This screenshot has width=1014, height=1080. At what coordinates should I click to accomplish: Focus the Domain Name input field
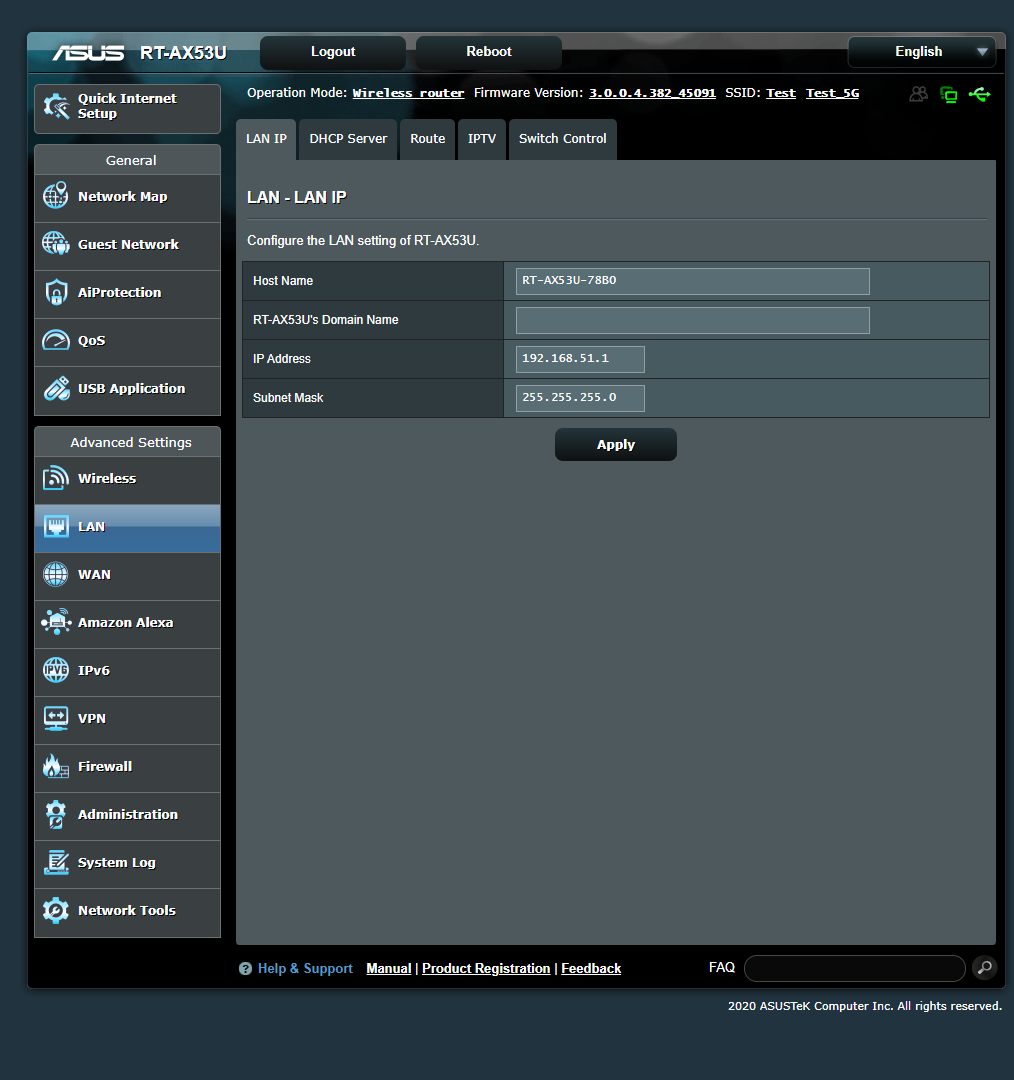click(692, 320)
